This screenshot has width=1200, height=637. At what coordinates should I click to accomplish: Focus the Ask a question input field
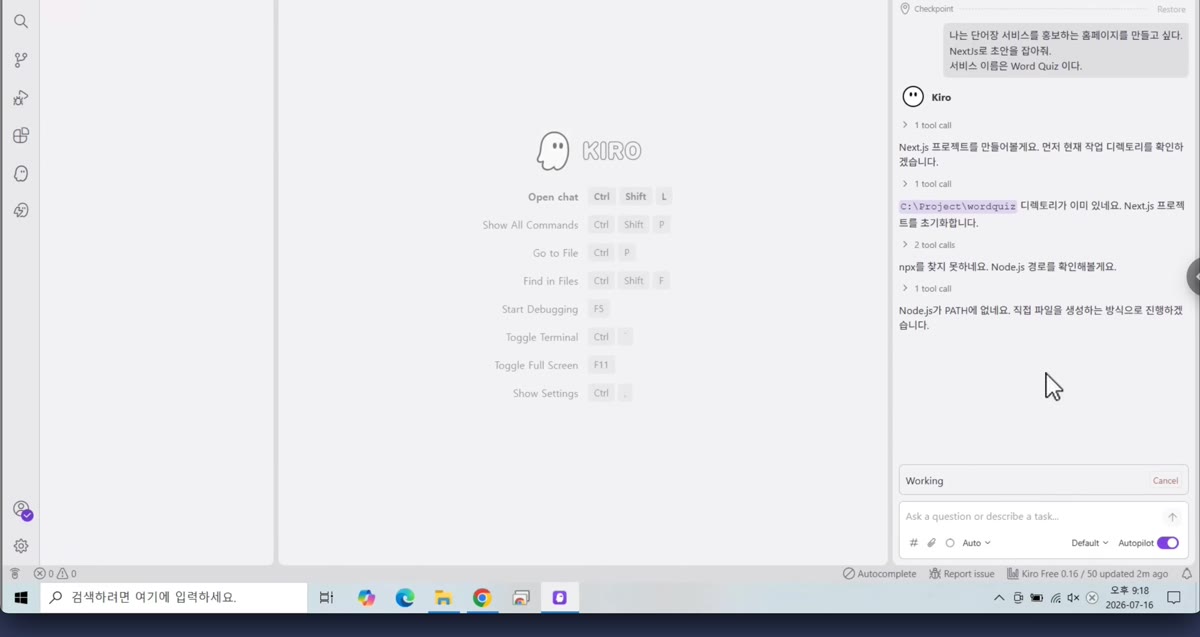[x=1030, y=517]
